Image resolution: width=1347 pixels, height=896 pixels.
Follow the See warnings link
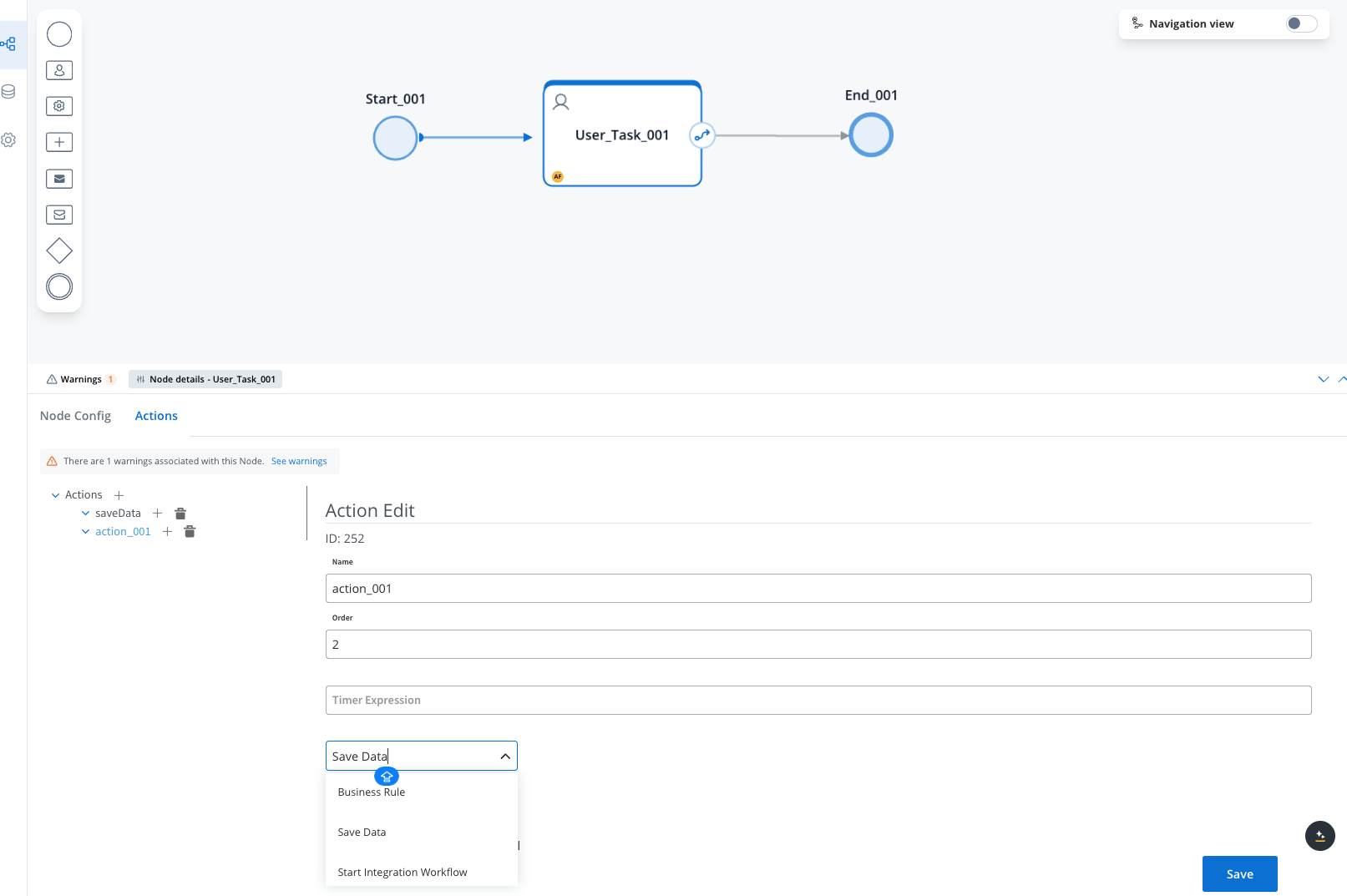[x=299, y=461]
